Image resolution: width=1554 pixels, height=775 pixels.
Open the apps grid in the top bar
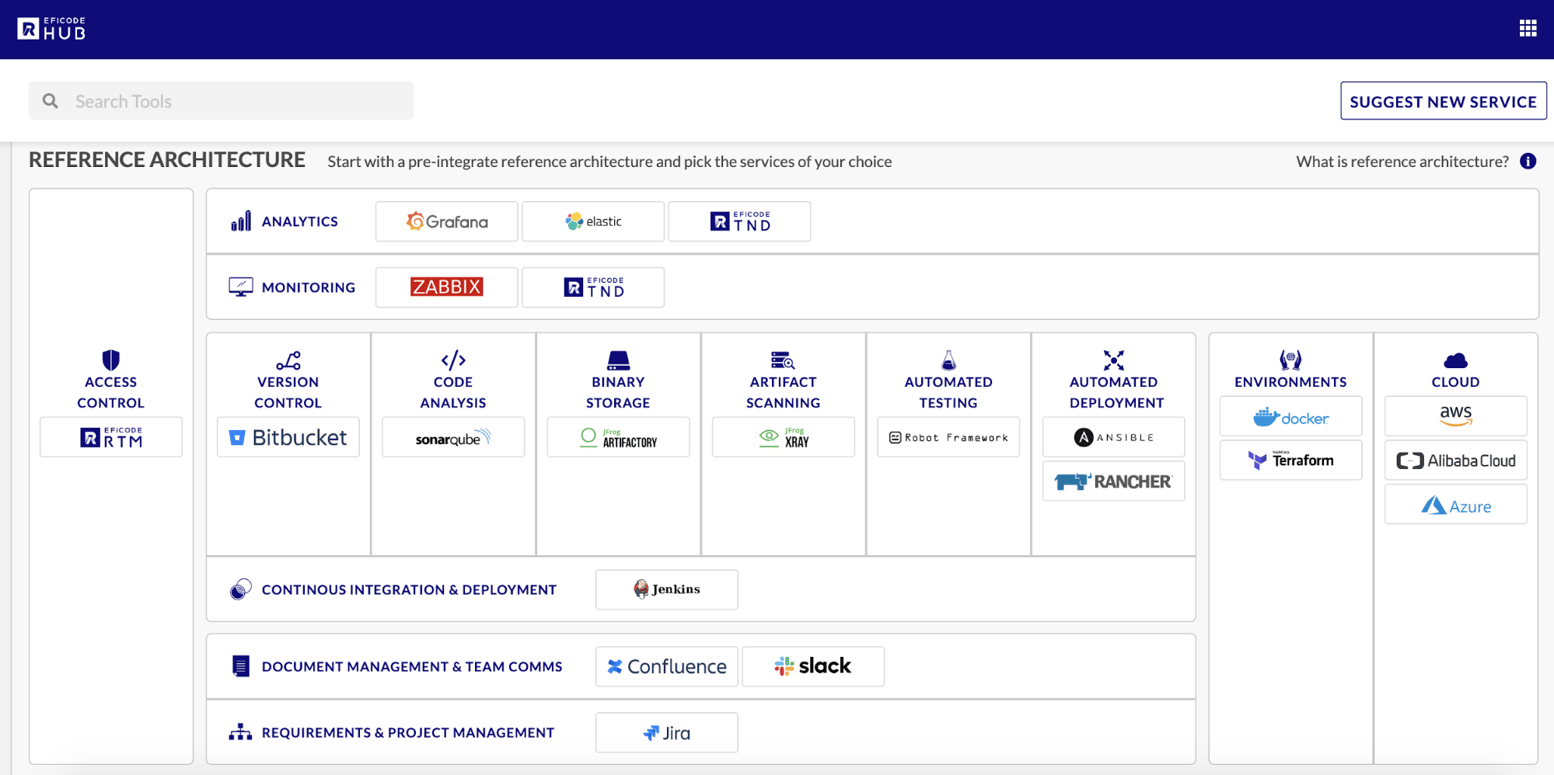pyautogui.click(x=1528, y=27)
